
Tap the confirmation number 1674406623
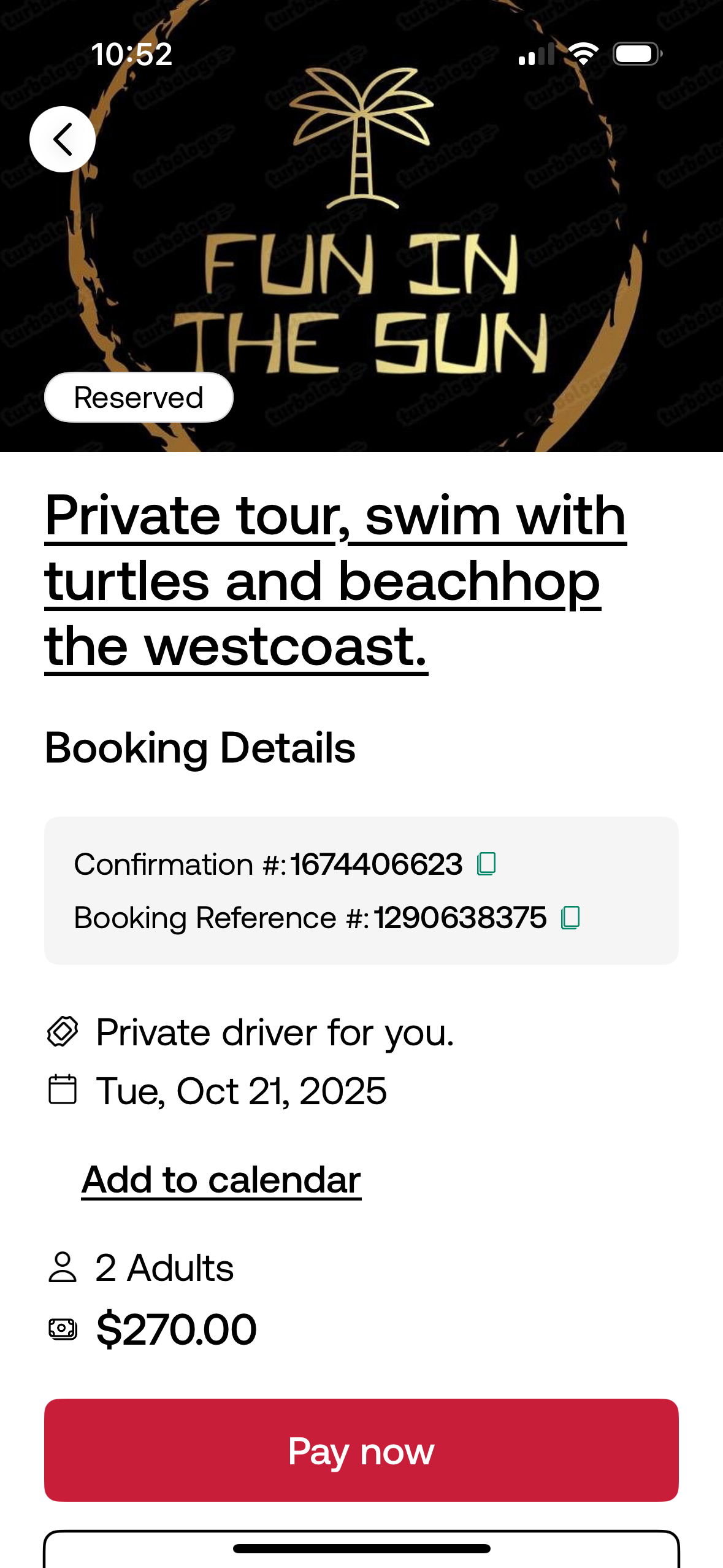[377, 864]
